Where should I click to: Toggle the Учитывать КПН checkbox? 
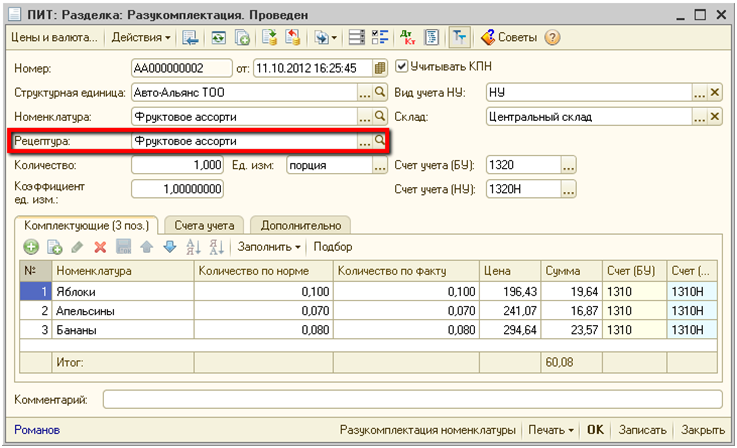[402, 67]
